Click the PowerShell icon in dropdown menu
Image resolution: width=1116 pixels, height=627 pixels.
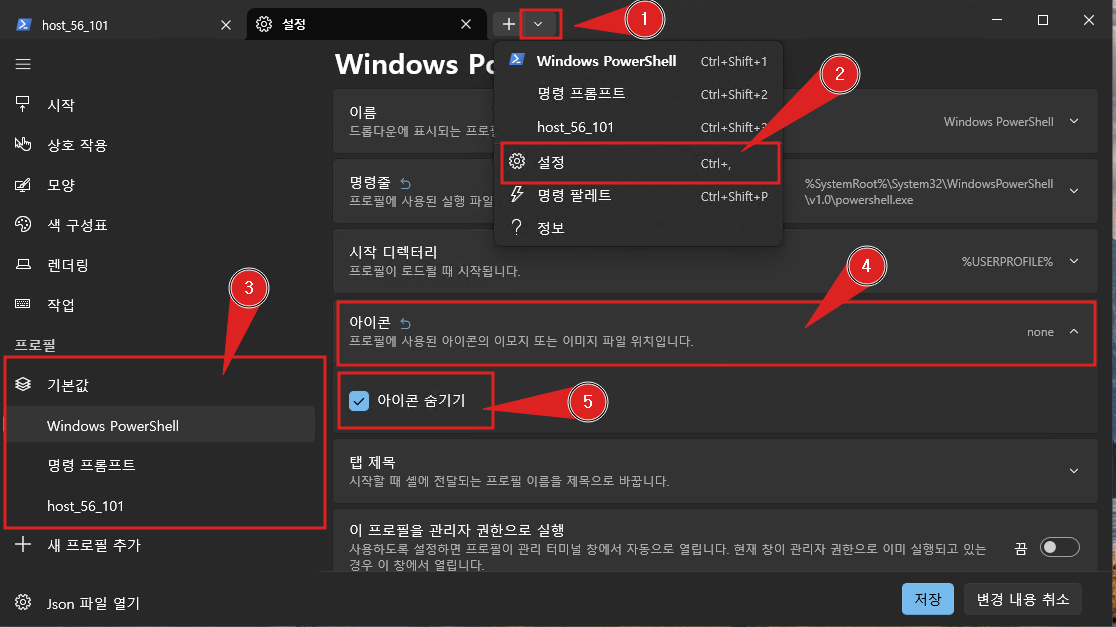[x=517, y=60]
